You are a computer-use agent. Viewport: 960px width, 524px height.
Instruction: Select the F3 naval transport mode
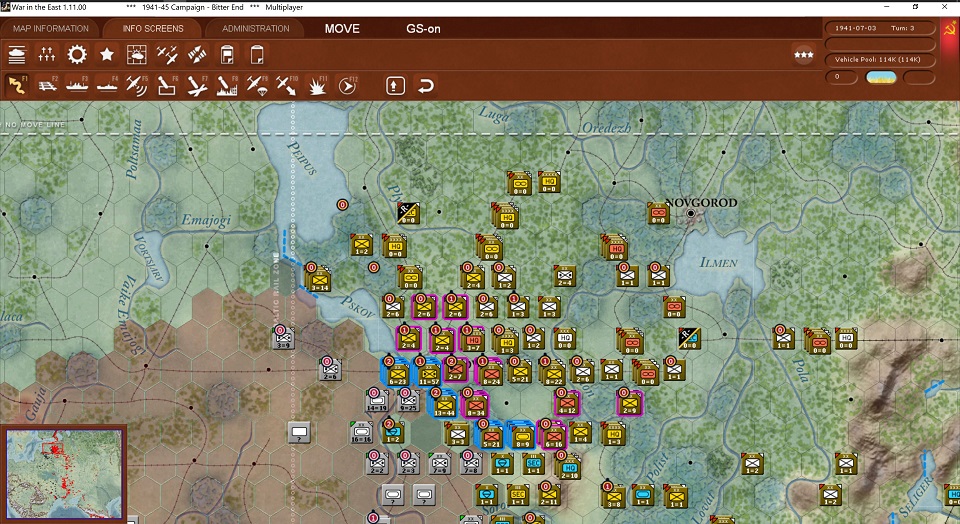pos(77,86)
